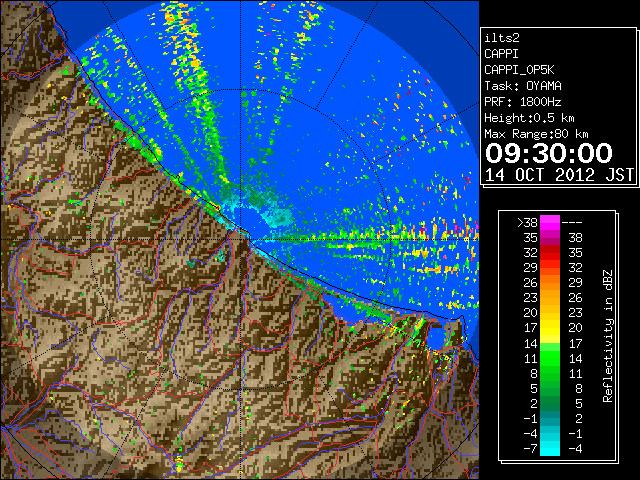Pick the cyan -7 to -4 dBZ band

(x=550, y=448)
